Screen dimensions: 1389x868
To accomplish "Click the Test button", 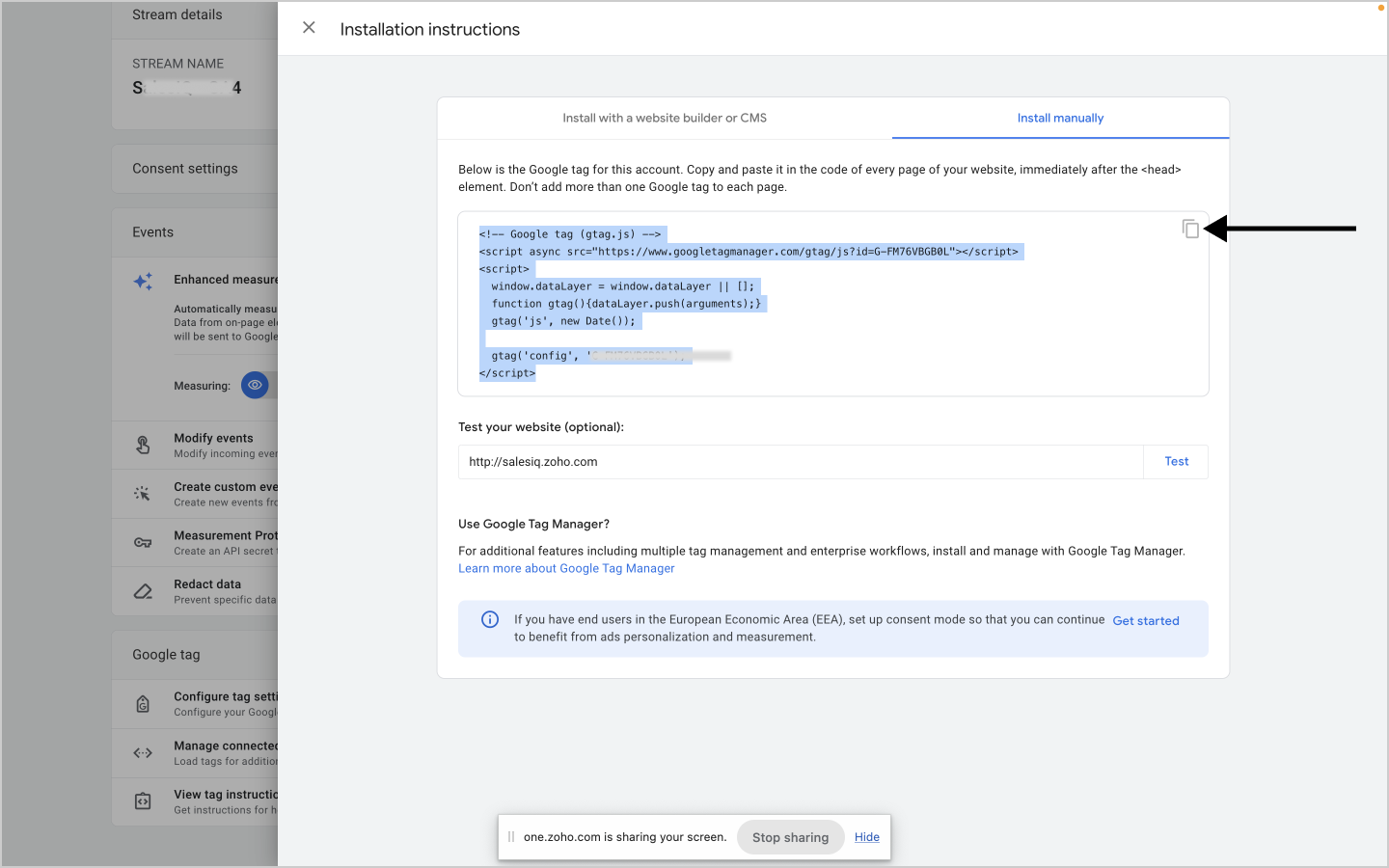I will coord(1176,462).
